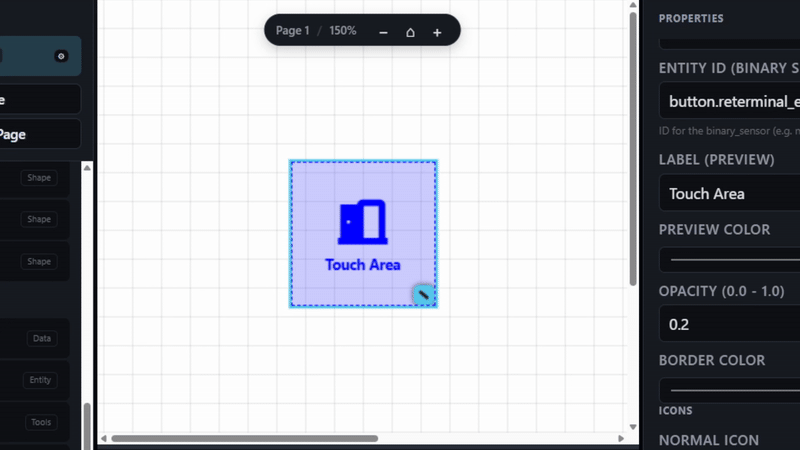Click the canvas vertical scrollbar thumb
Screen dimensions: 800x450
[x=633, y=148]
